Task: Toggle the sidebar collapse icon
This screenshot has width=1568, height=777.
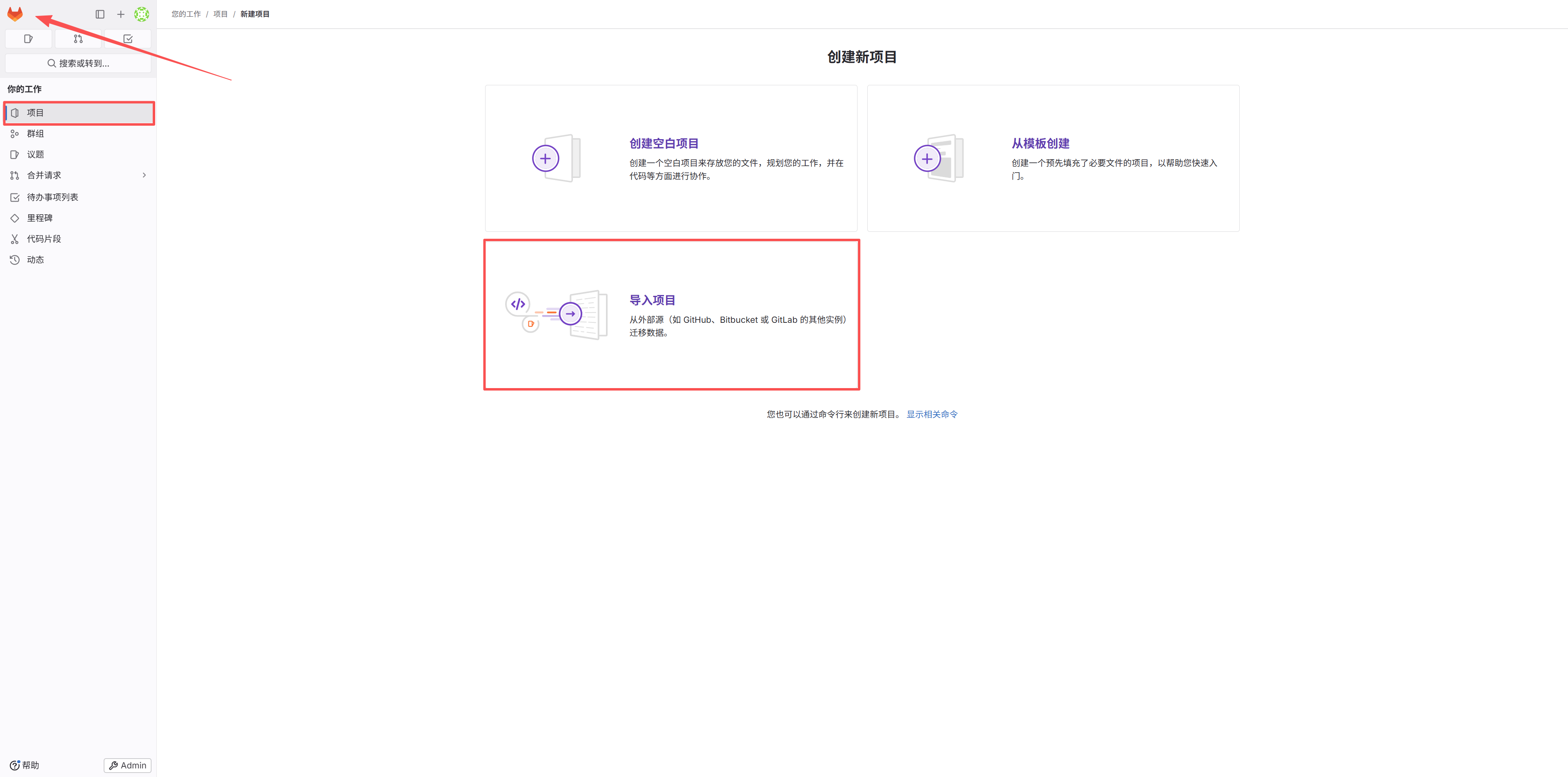Action: [x=100, y=14]
